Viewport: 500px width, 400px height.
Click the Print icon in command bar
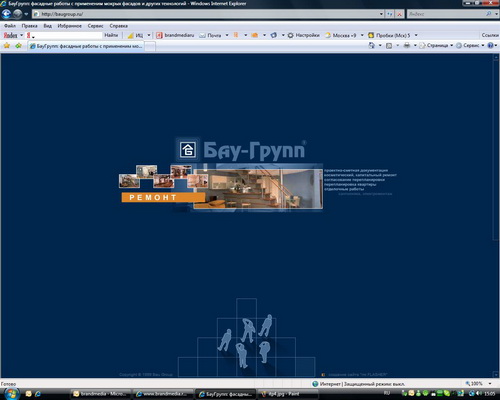(407, 45)
